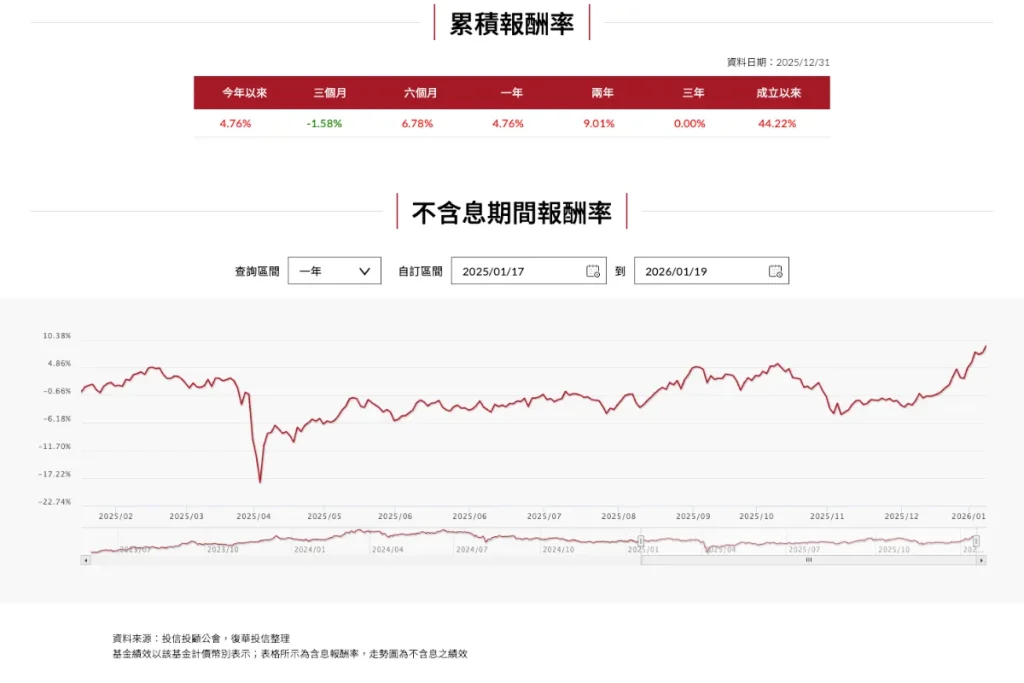Click the 10.38% y-axis label

tap(57, 336)
